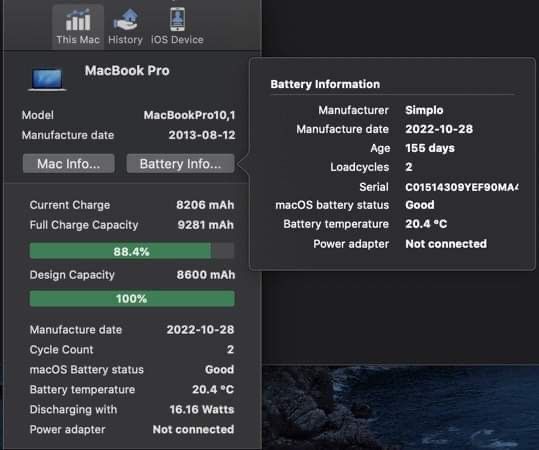Viewport: 539px width, 450px height.
Task: Click the MacBookPro10,1 model value
Action: [190, 115]
